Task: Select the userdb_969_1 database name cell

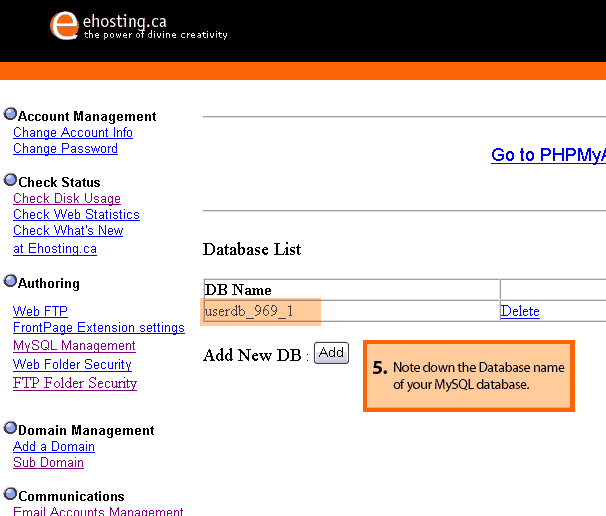Action: pos(352,311)
